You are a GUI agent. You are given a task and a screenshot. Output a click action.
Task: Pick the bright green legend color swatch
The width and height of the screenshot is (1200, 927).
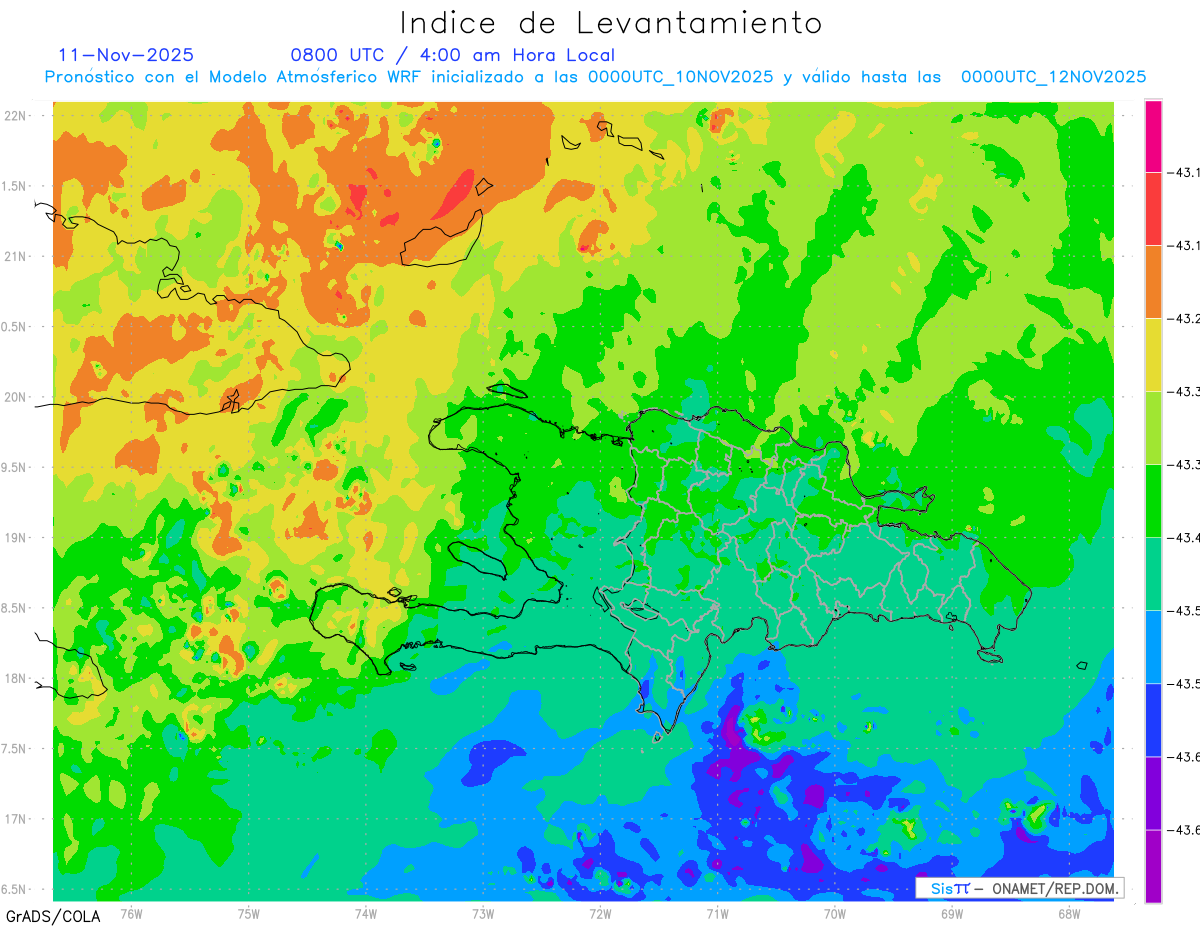(x=1153, y=501)
